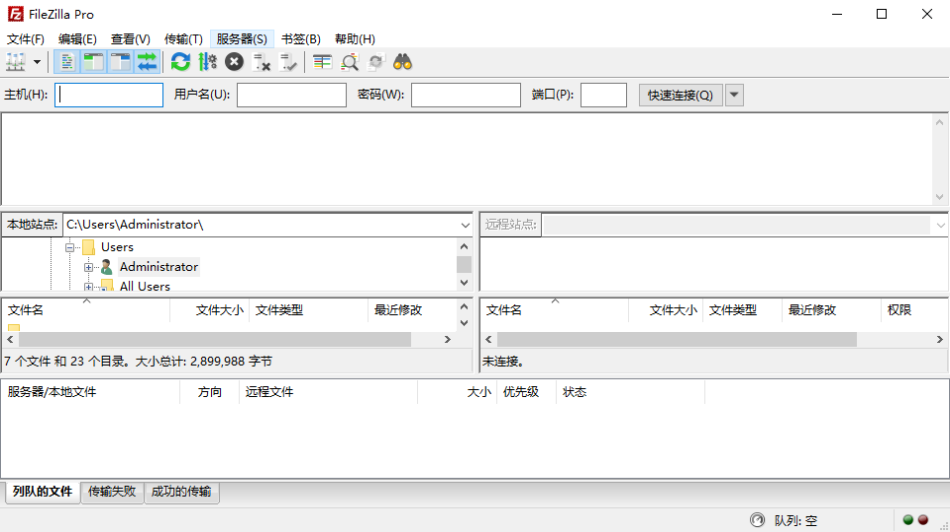Sort local list by 文件大小 column
This screenshot has width=950, height=532.
210,310
